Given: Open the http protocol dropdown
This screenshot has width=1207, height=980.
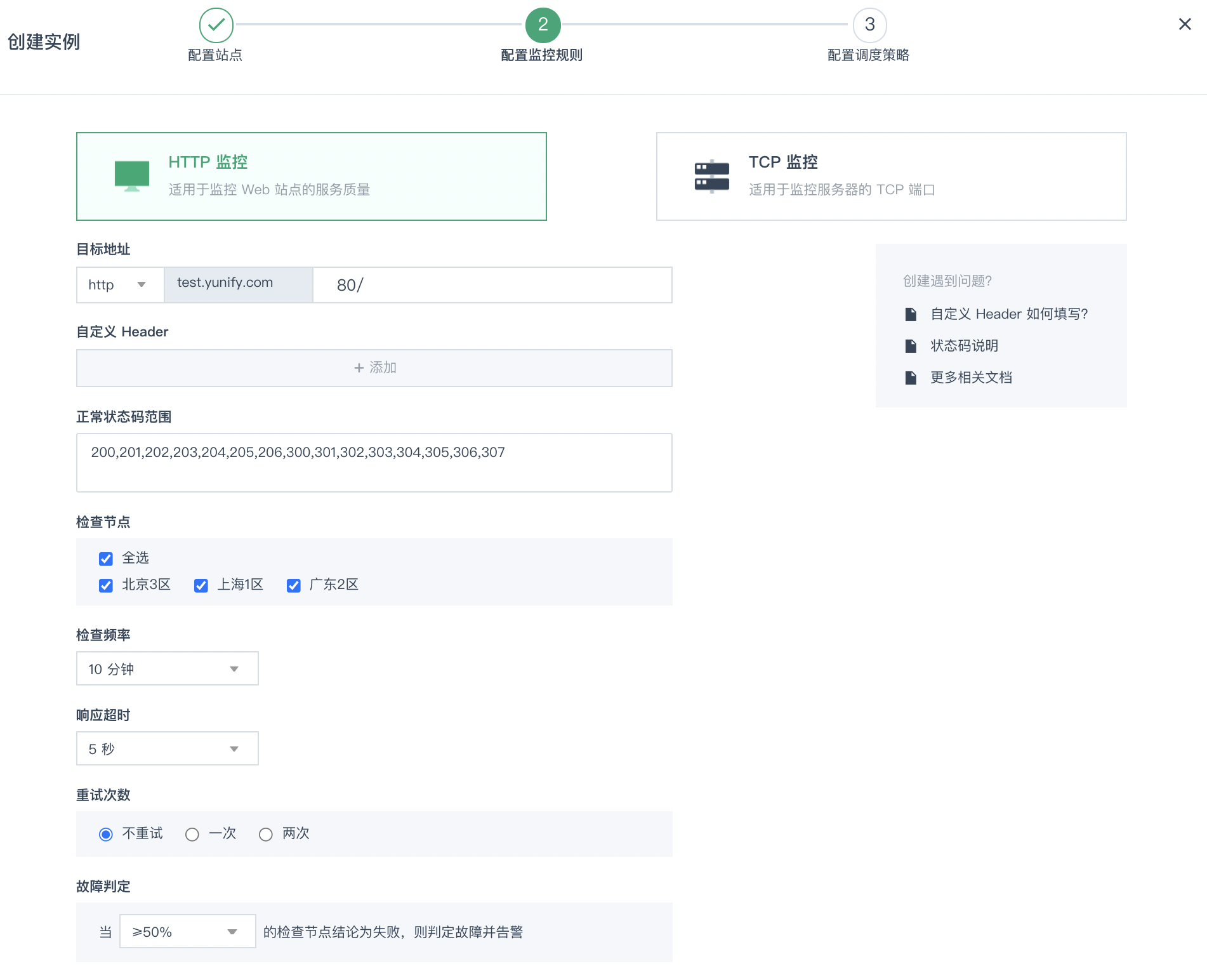Looking at the screenshot, I should point(120,285).
